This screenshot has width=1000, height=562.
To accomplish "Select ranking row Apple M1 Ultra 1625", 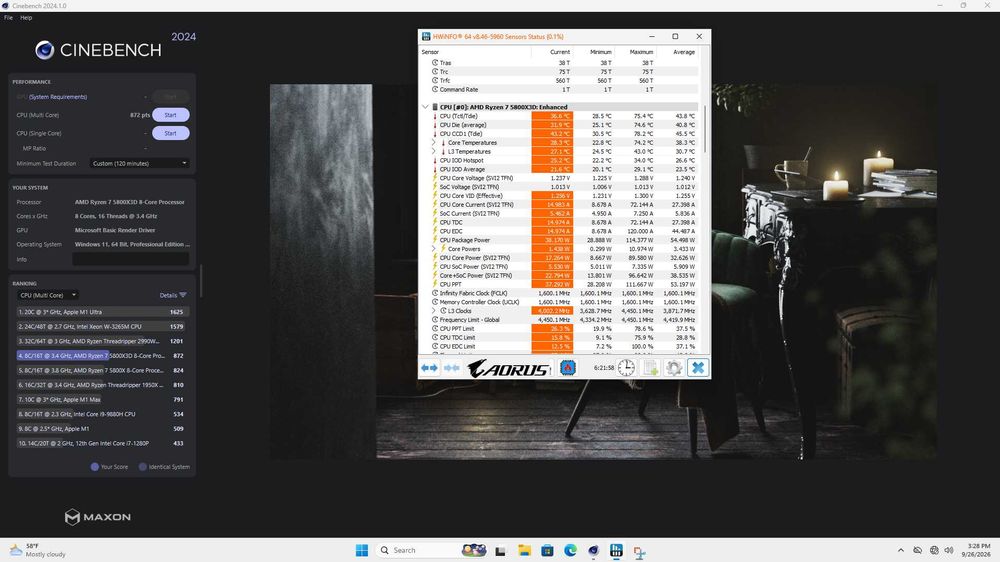I will tap(101, 312).
